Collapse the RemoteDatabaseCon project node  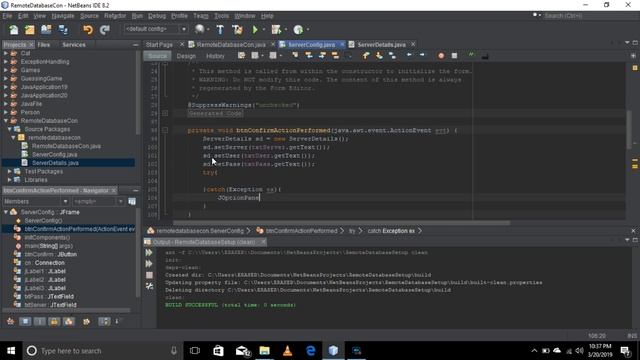[6, 121]
